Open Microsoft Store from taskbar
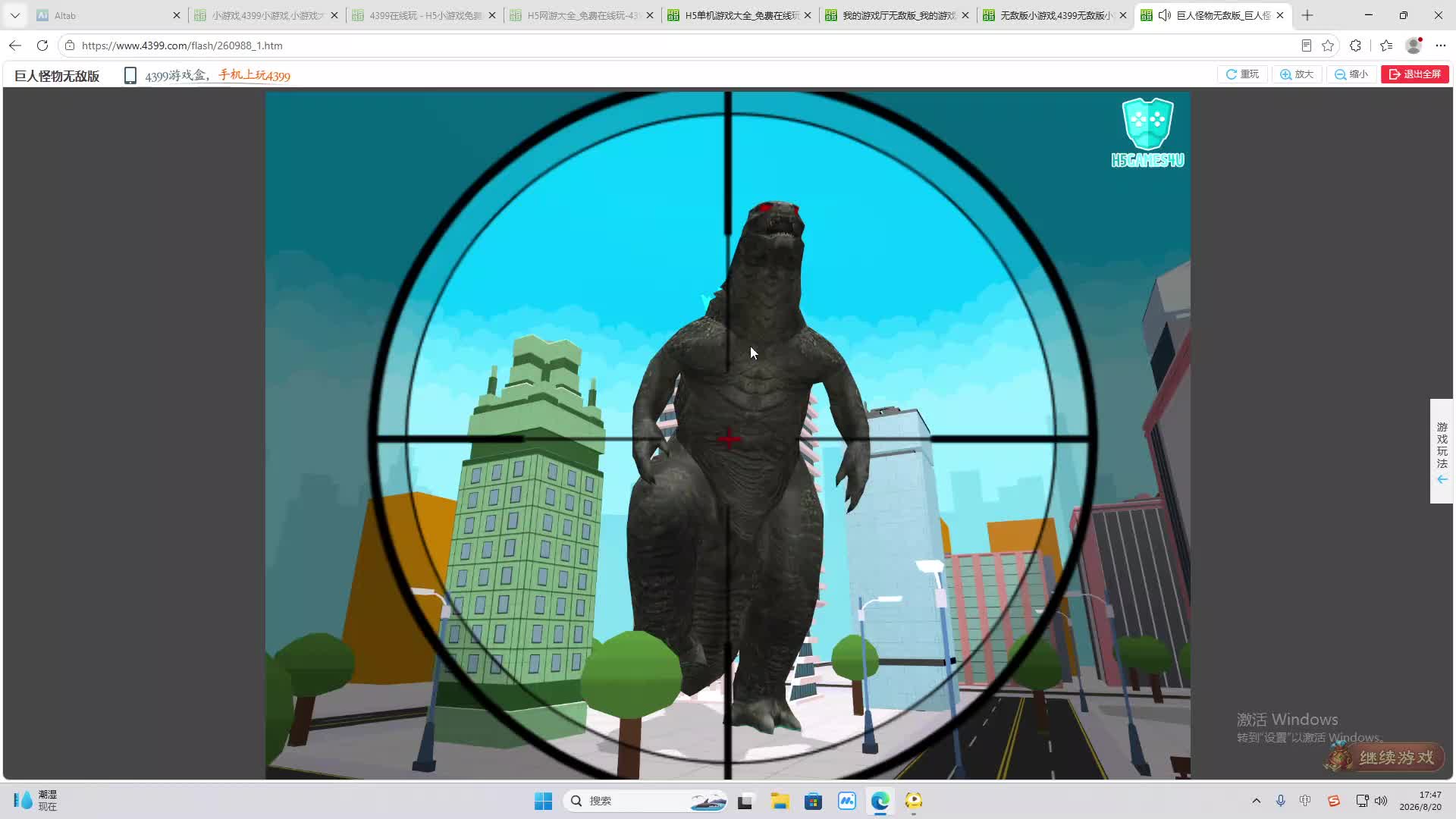Viewport: 1456px width, 819px height. (813, 801)
